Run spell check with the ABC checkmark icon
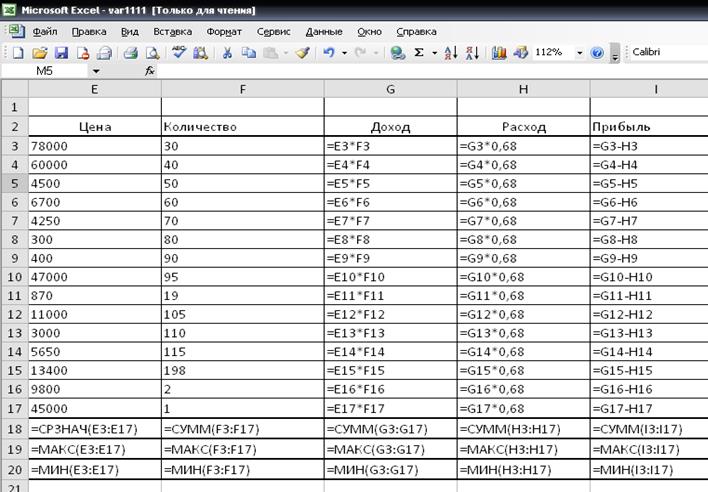708x492 pixels. pyautogui.click(x=179, y=53)
